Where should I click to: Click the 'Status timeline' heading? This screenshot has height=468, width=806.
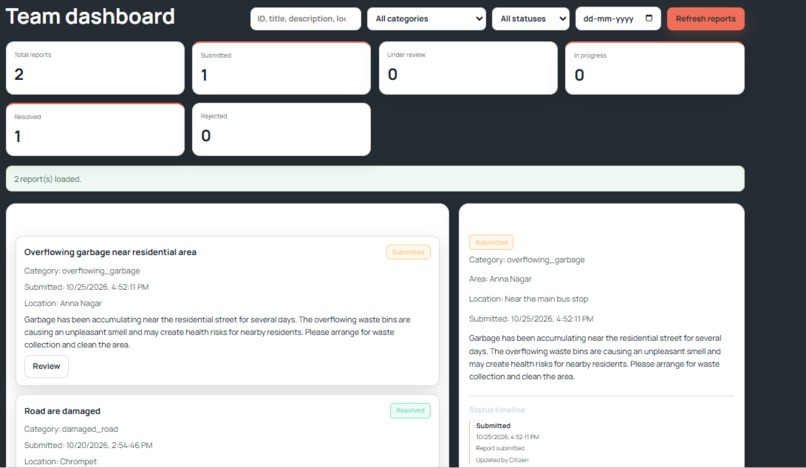pyautogui.click(x=497, y=410)
